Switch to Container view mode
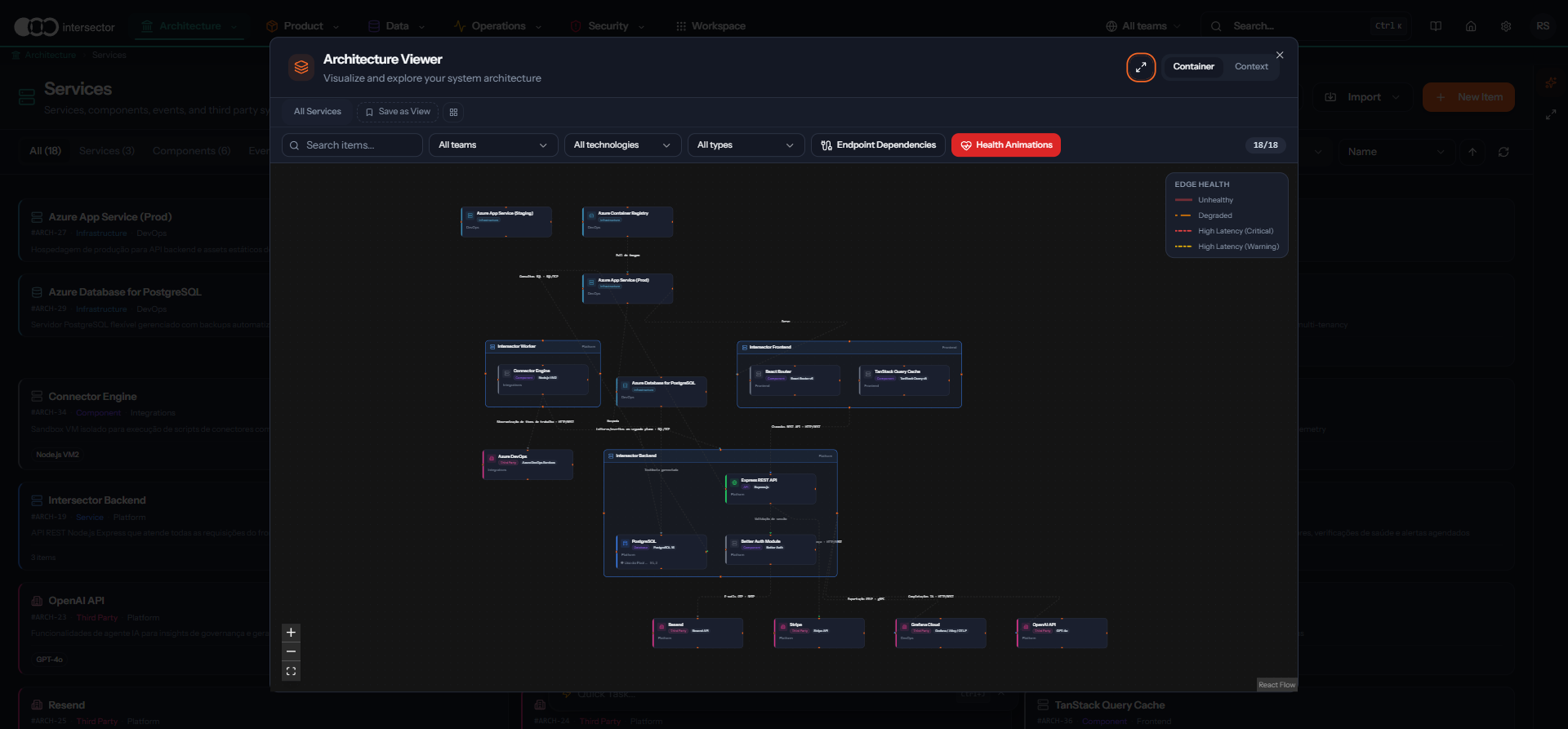This screenshot has width=1568, height=729. (1193, 66)
